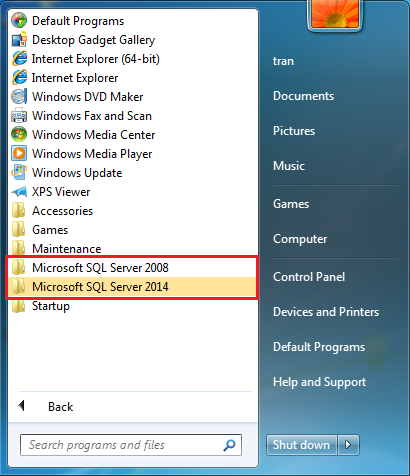Expand the Microsoft SQL Server 2008 folder
Viewport: 410px width, 476px height.
(132, 268)
